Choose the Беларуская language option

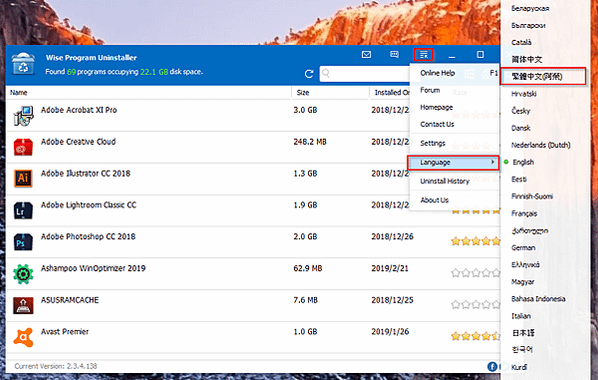point(530,8)
